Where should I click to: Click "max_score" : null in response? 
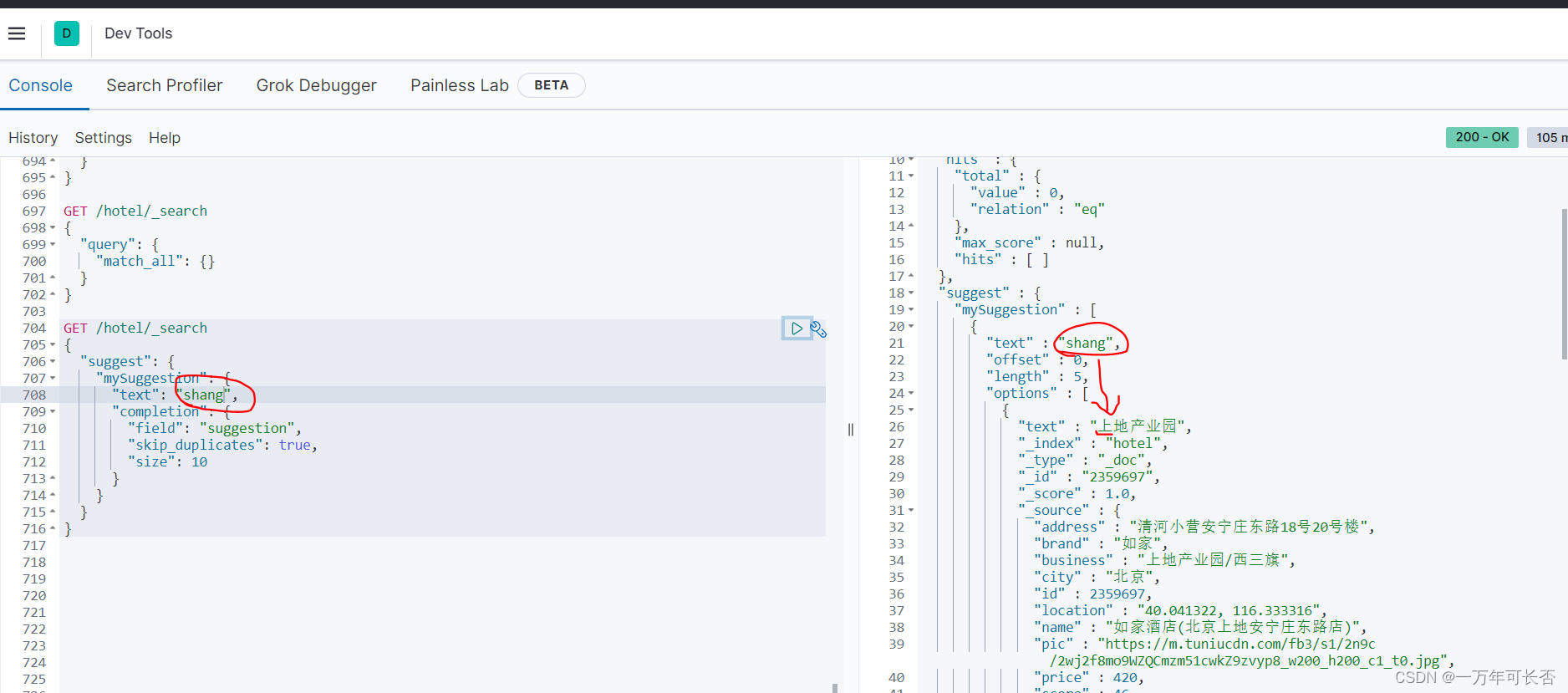pos(1030,243)
